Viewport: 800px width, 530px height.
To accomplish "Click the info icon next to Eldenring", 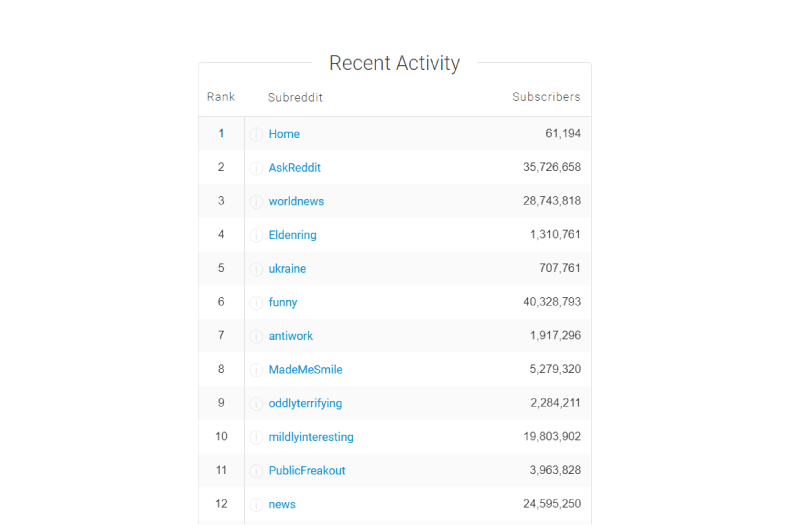I will 256,235.
